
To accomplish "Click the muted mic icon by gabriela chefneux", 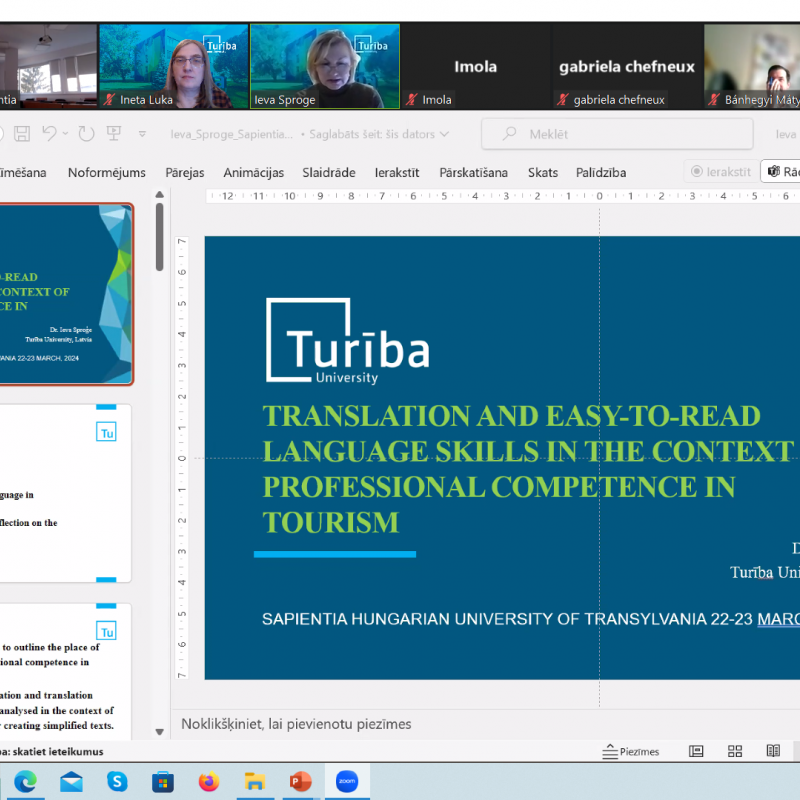I will (562, 99).
